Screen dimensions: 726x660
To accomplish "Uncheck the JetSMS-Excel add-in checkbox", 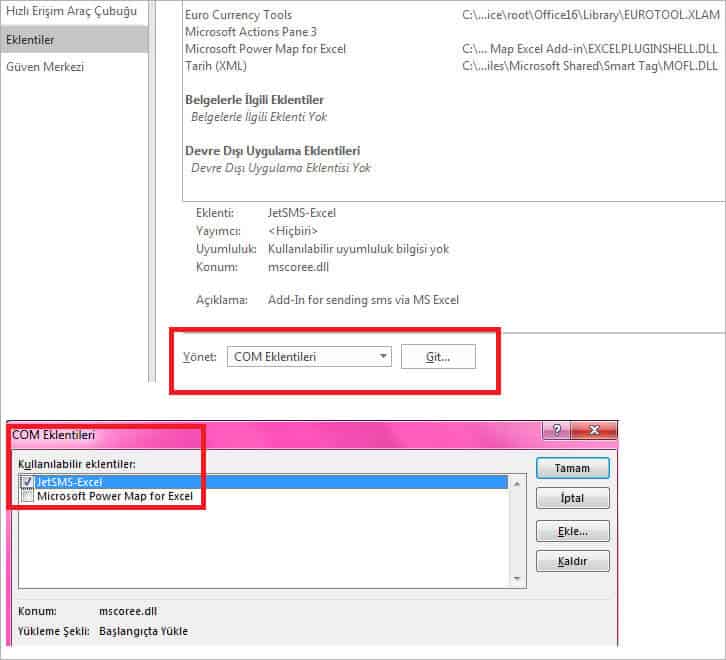I will pos(27,482).
